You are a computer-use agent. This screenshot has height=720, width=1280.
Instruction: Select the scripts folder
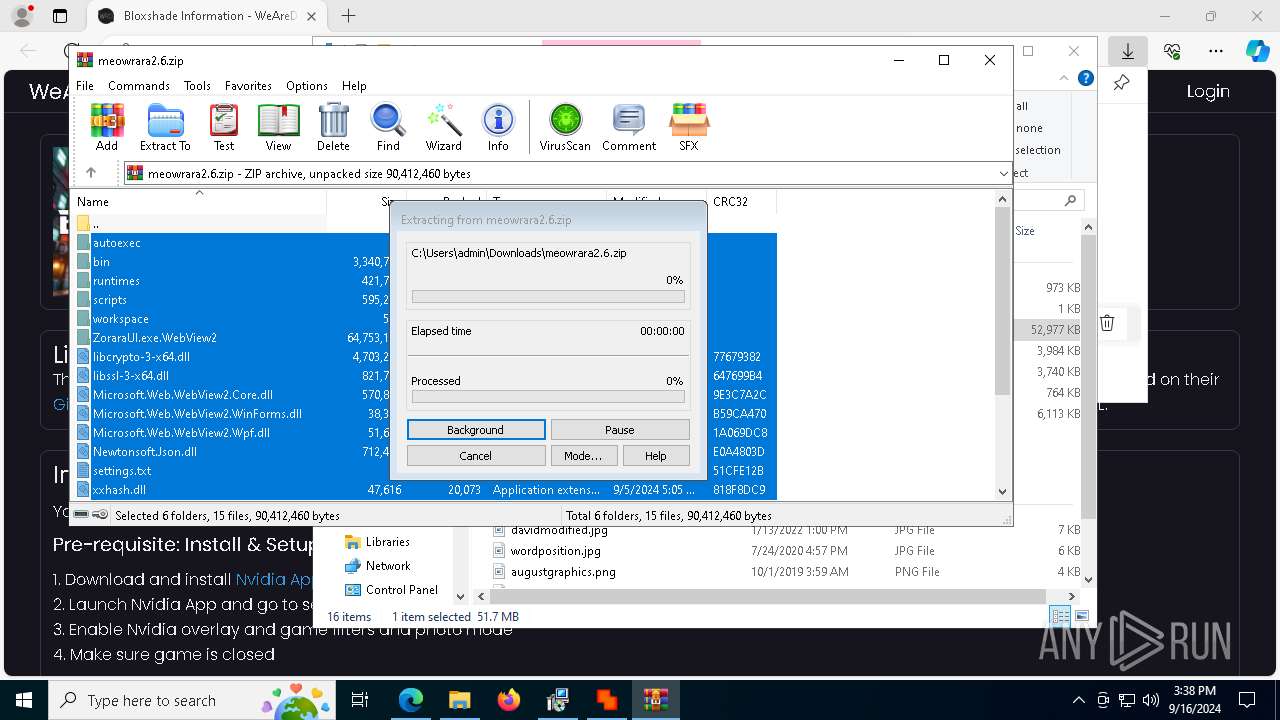point(110,300)
